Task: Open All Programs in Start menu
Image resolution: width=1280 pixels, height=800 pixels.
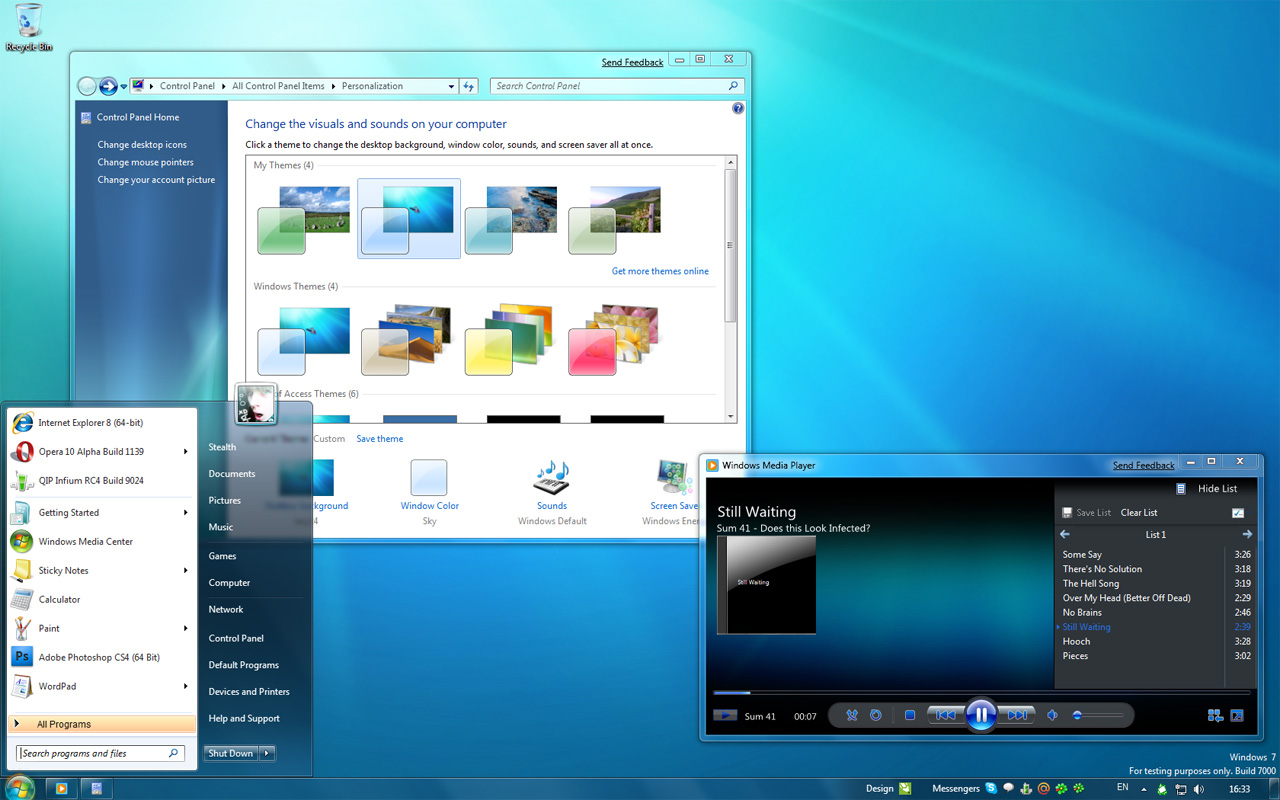Action: pos(101,724)
